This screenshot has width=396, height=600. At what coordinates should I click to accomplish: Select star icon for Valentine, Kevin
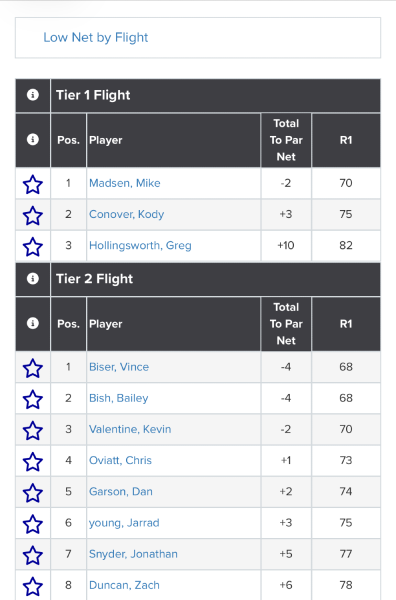pos(33,430)
